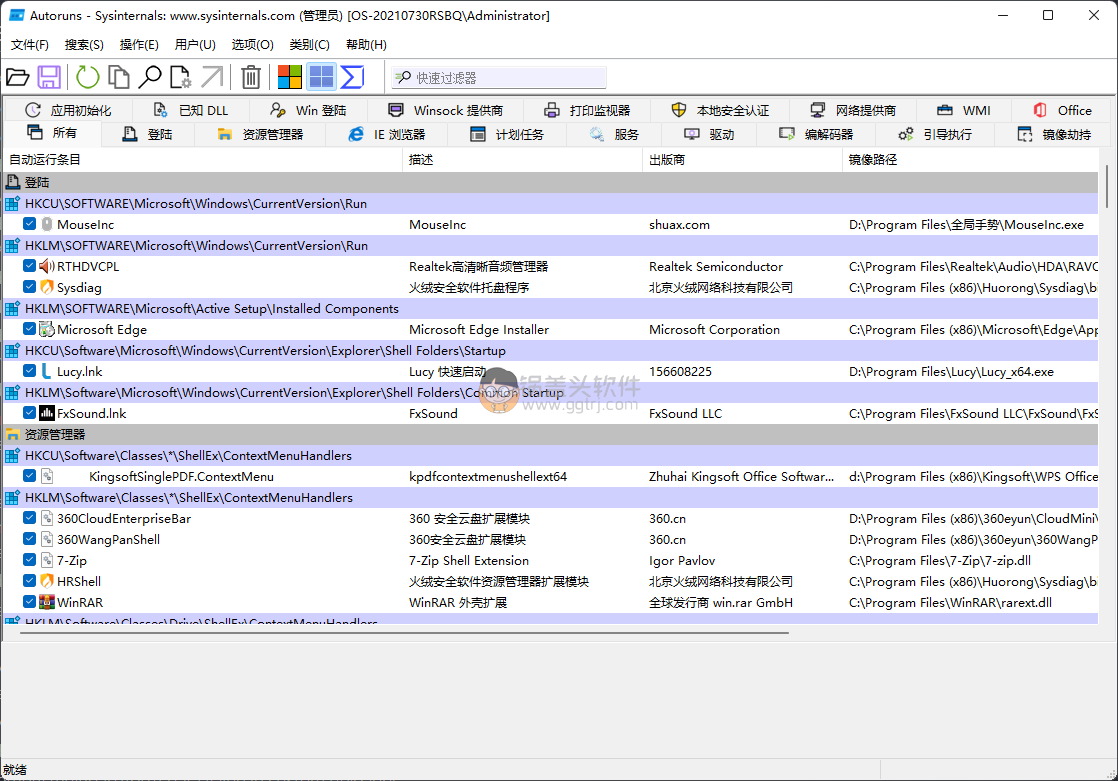Toggle hide Windows entries blue icon
Viewport: 1118px width, 781px height.
pyautogui.click(x=322, y=77)
